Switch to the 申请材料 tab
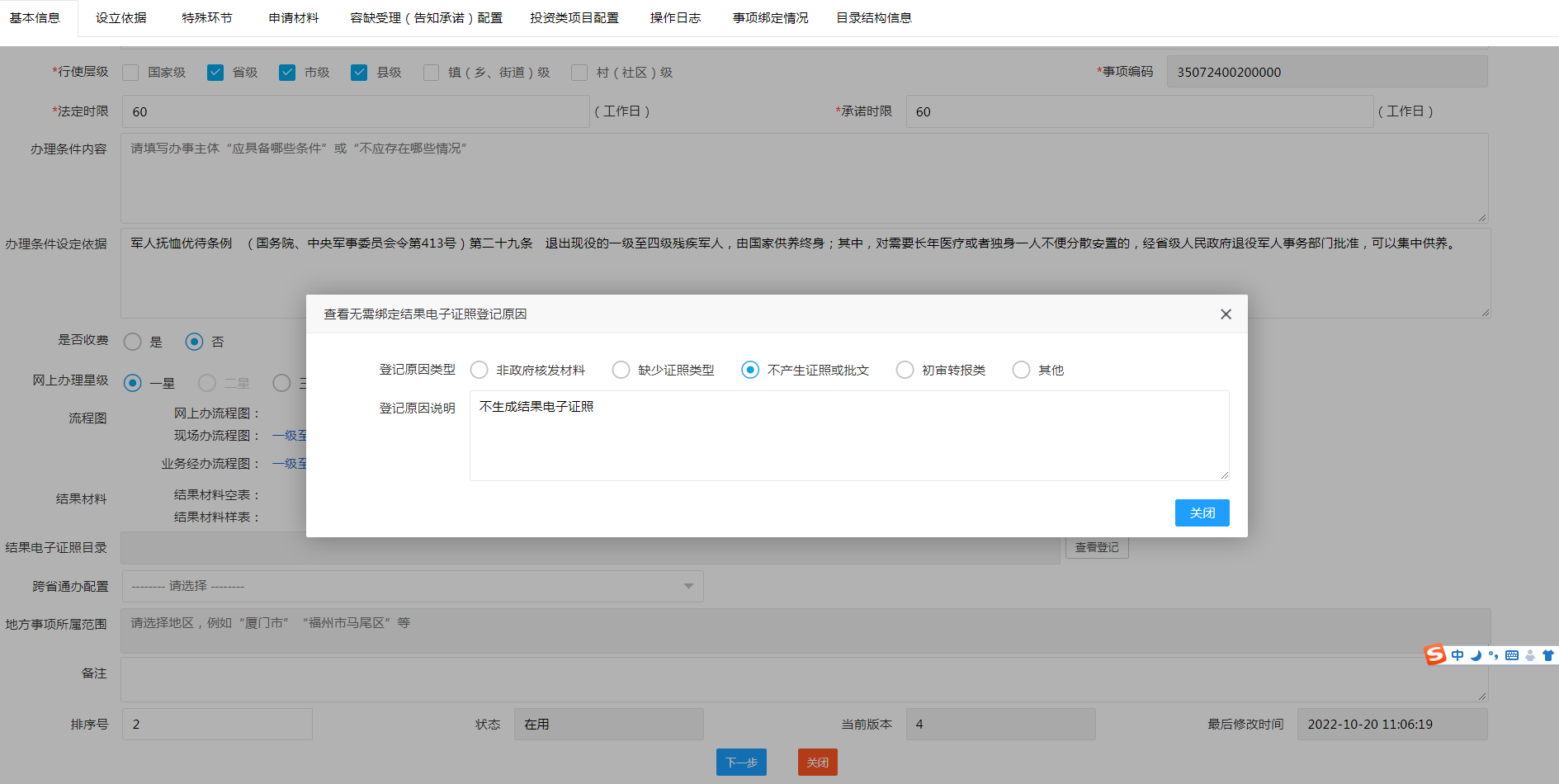Viewport: 1559px width, 784px height. [x=293, y=18]
